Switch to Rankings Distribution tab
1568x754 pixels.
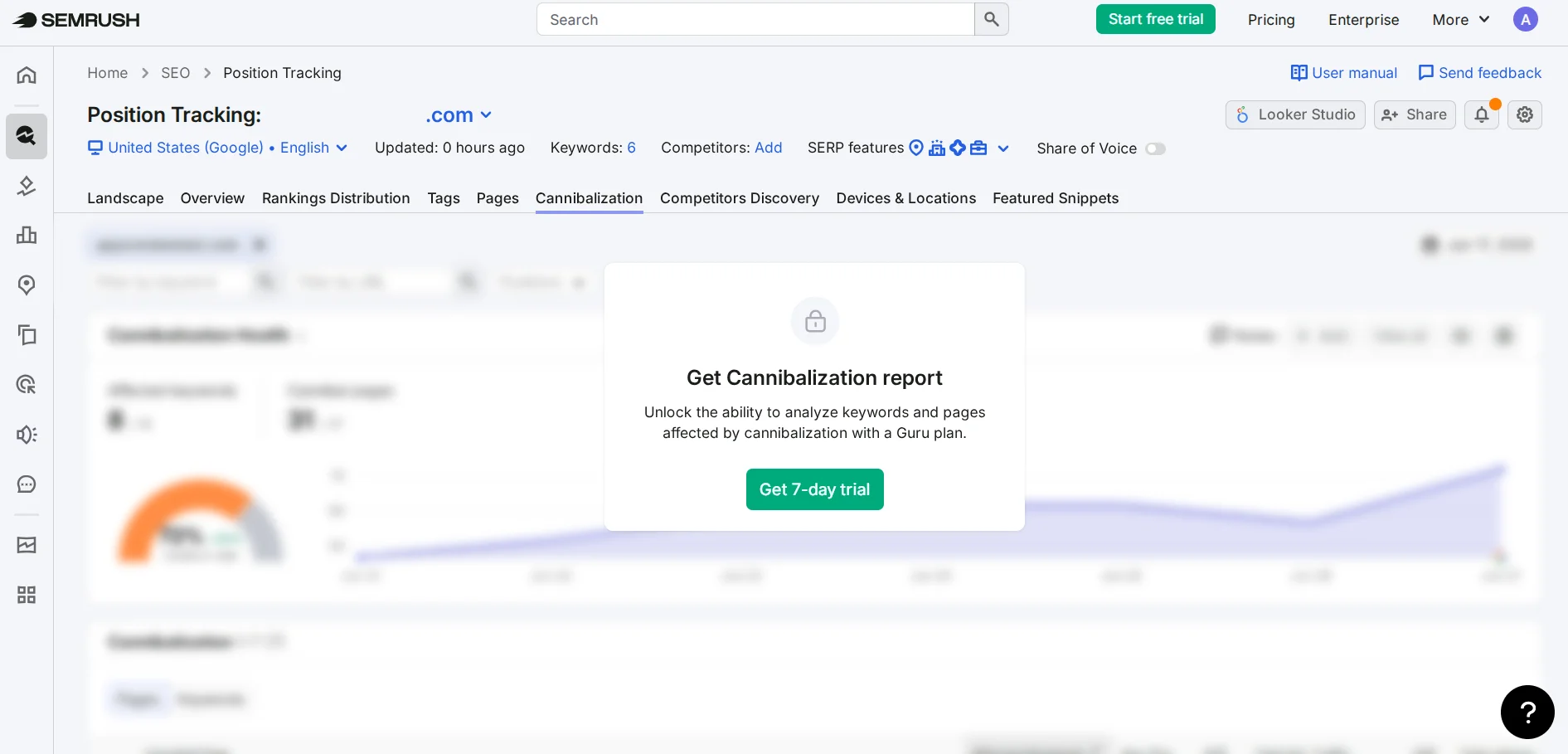point(336,198)
